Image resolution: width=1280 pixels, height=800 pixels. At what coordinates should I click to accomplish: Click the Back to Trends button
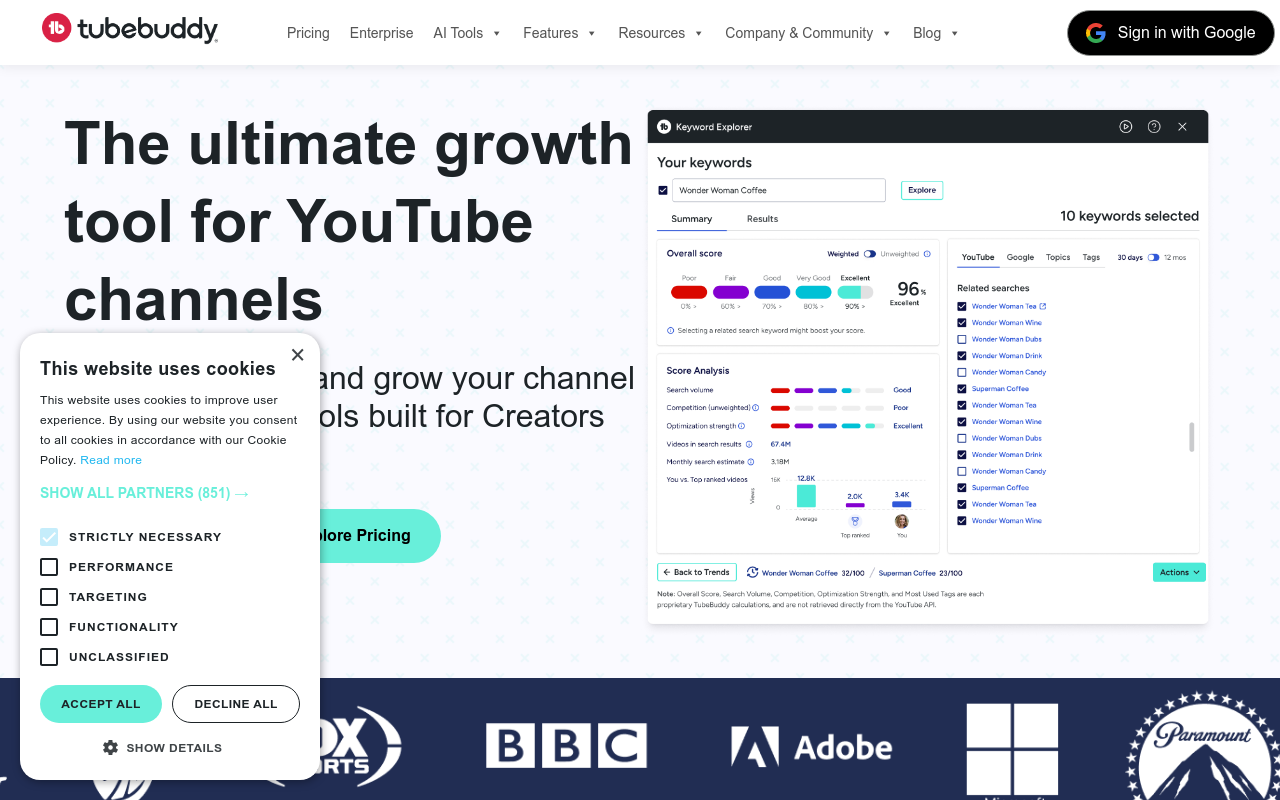click(x=697, y=572)
